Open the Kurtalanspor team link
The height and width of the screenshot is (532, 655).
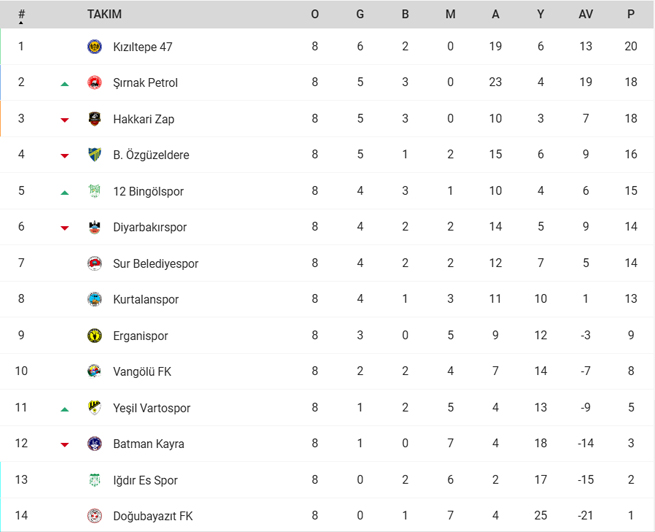tap(146, 299)
